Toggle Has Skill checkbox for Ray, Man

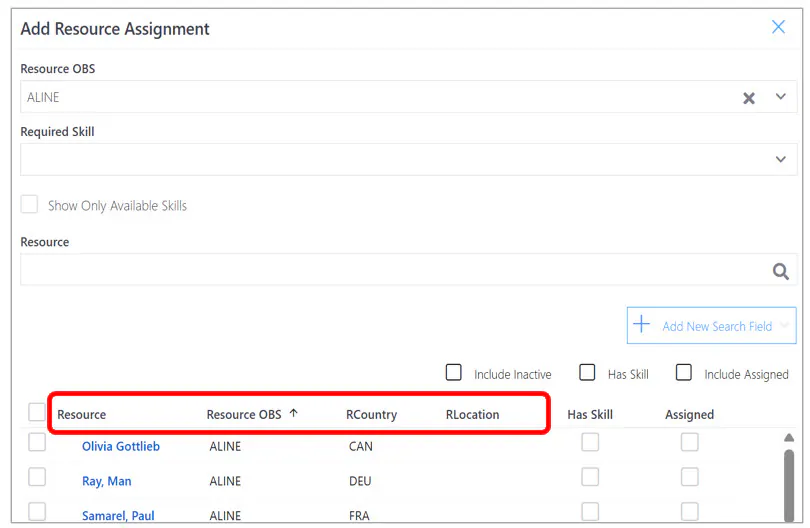pyautogui.click(x=590, y=477)
